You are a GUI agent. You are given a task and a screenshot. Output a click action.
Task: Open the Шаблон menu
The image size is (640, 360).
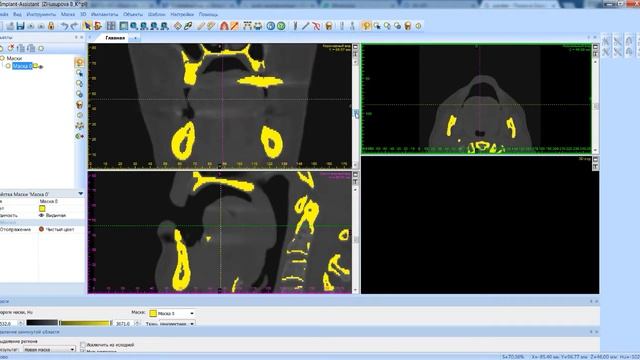(156, 14)
